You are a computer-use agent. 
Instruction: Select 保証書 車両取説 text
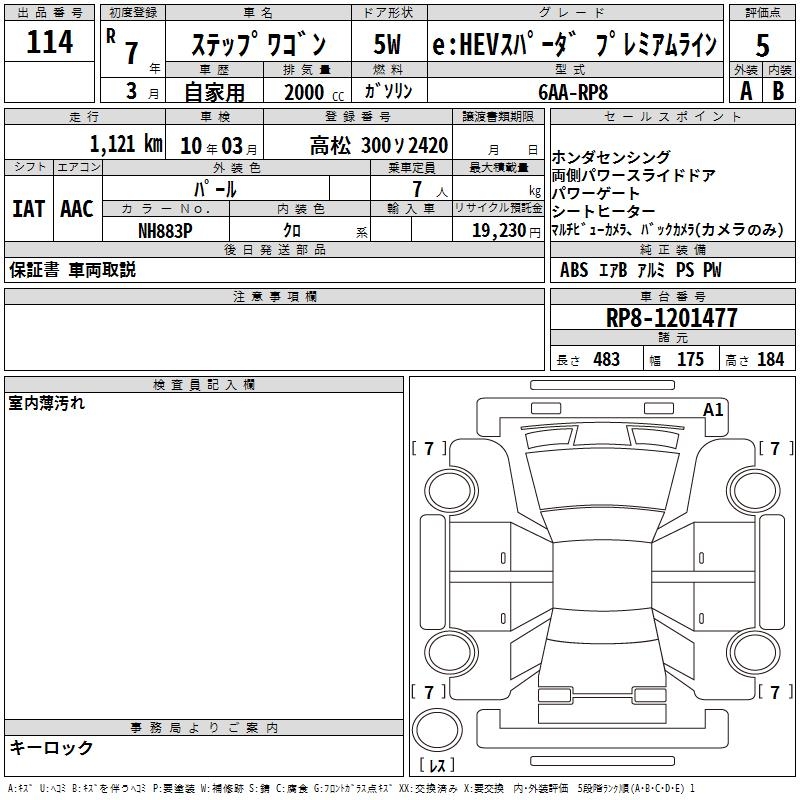72,270
